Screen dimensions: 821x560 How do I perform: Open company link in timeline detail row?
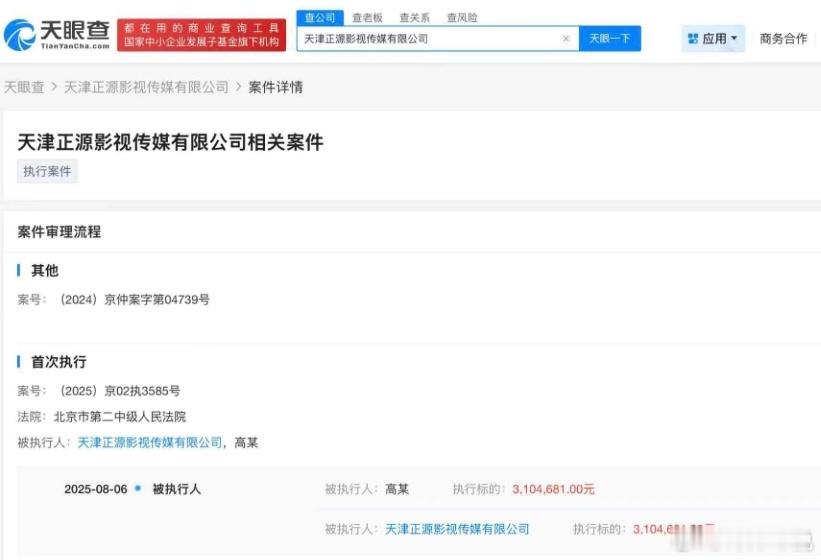[457, 529]
